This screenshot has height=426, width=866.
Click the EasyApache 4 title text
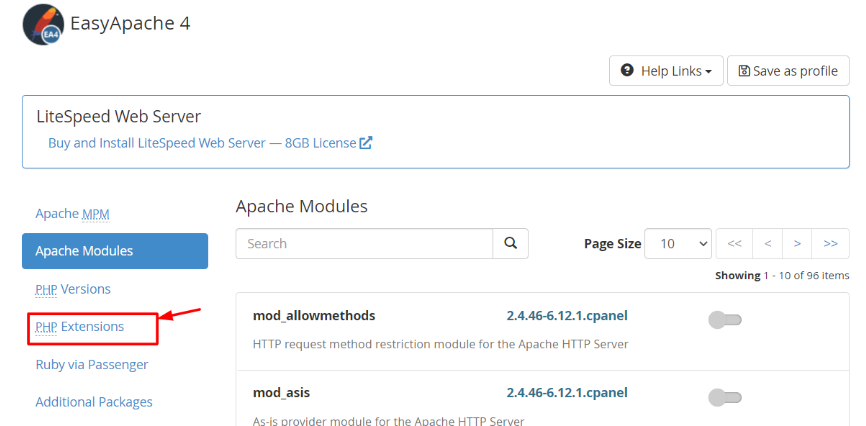coord(130,24)
